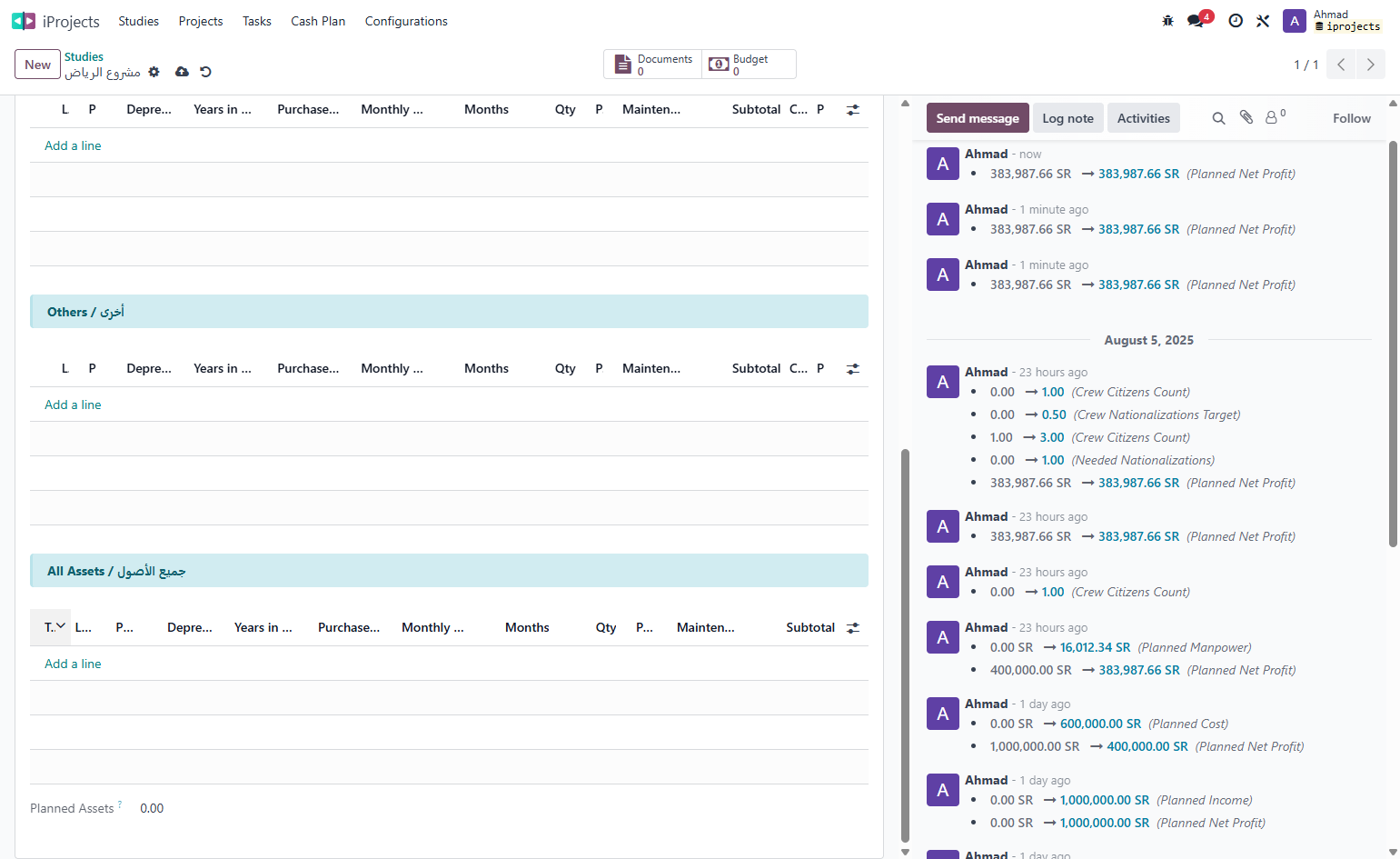Open the debug bug icon menu
Viewport: 1400px width, 859px height.
coord(1168,21)
